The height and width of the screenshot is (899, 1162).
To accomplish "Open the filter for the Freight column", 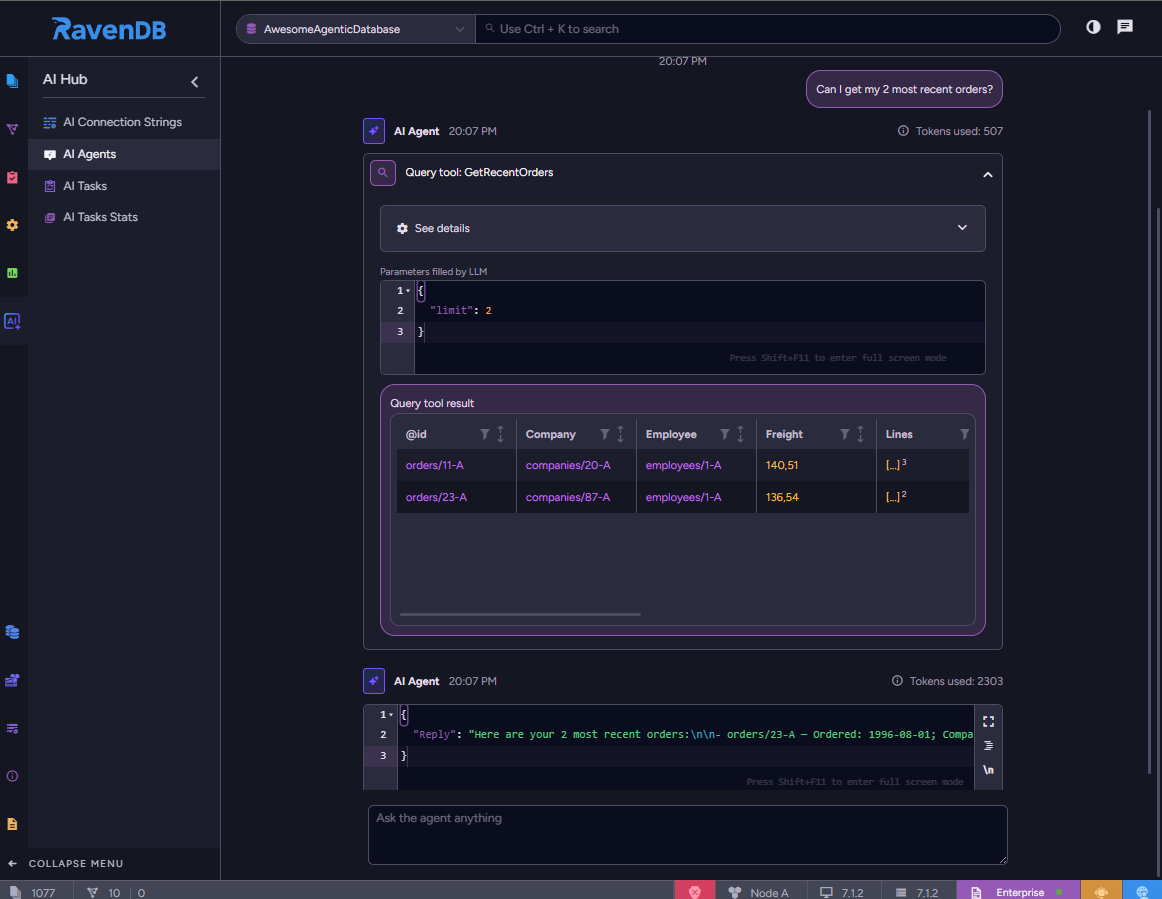I will 845,434.
